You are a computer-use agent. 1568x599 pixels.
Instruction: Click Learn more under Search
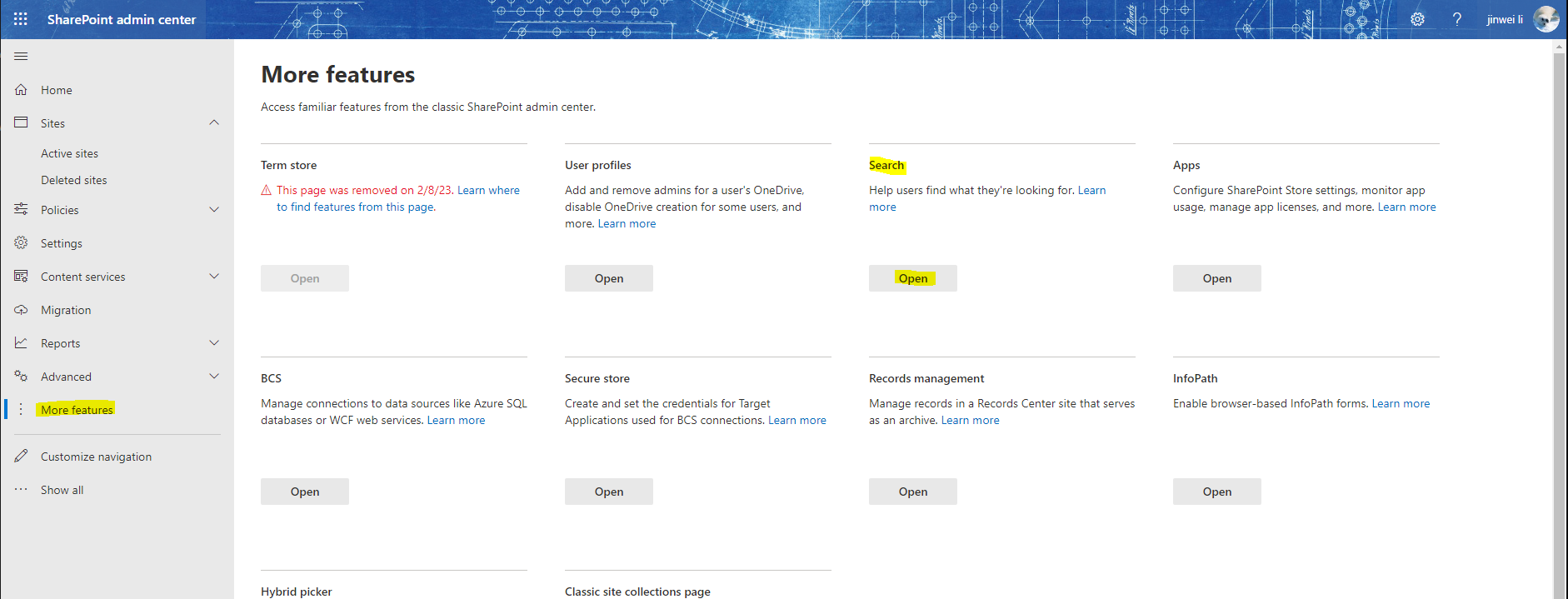(1091, 190)
